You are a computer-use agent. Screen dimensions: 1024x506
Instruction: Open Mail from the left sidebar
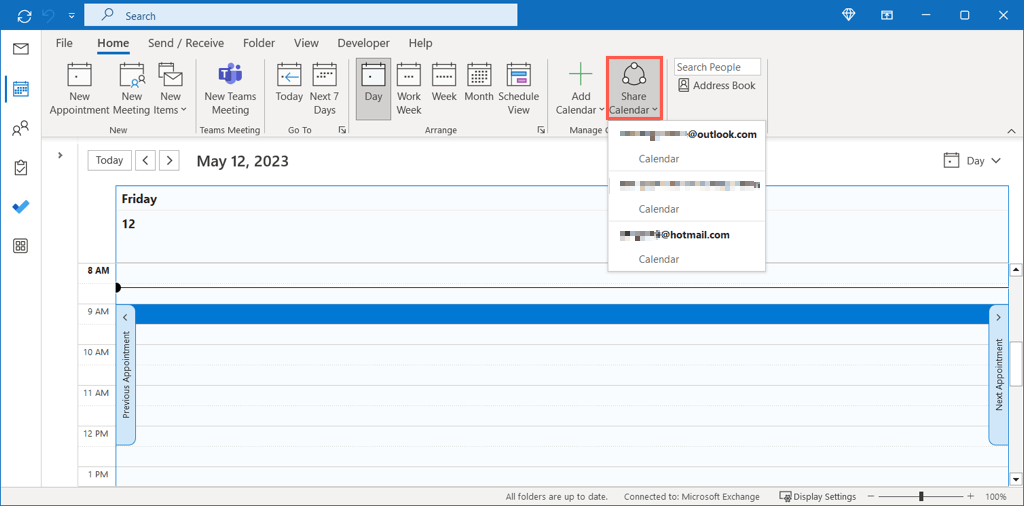[21, 49]
